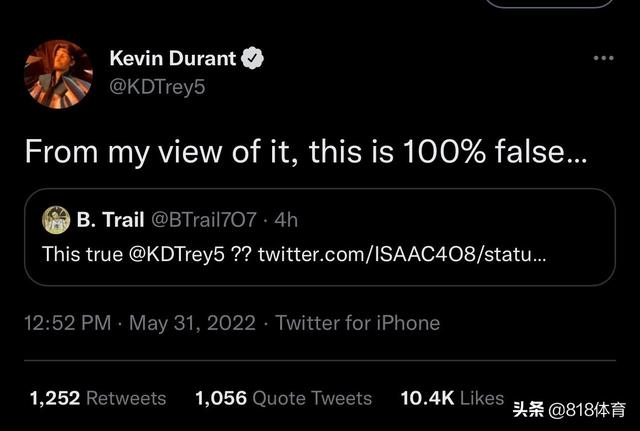Click the May 31, 2022 date
The image size is (640, 431).
point(190,323)
